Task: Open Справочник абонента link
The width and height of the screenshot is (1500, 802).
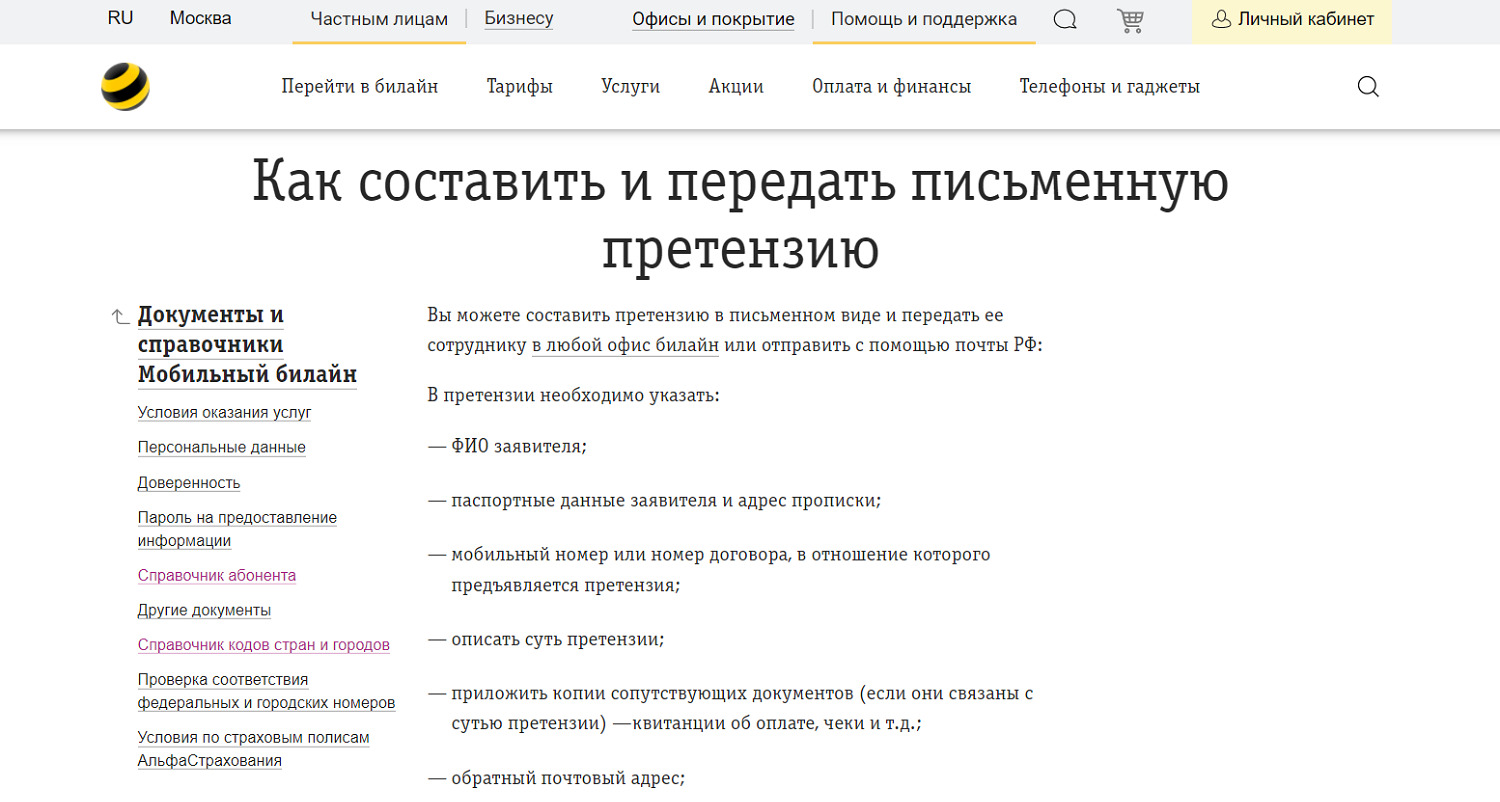Action: click(217, 576)
